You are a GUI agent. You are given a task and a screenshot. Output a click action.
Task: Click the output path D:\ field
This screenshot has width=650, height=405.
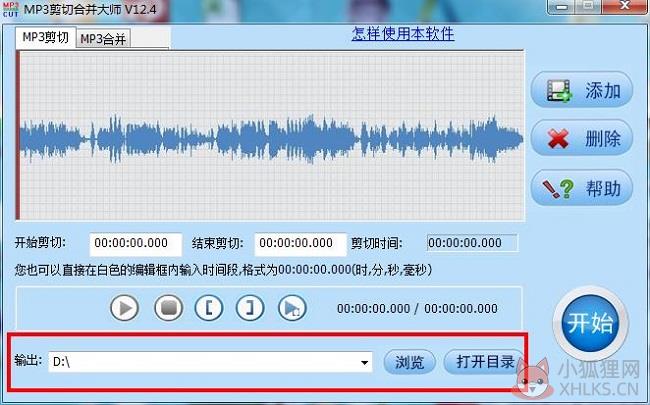[210, 362]
